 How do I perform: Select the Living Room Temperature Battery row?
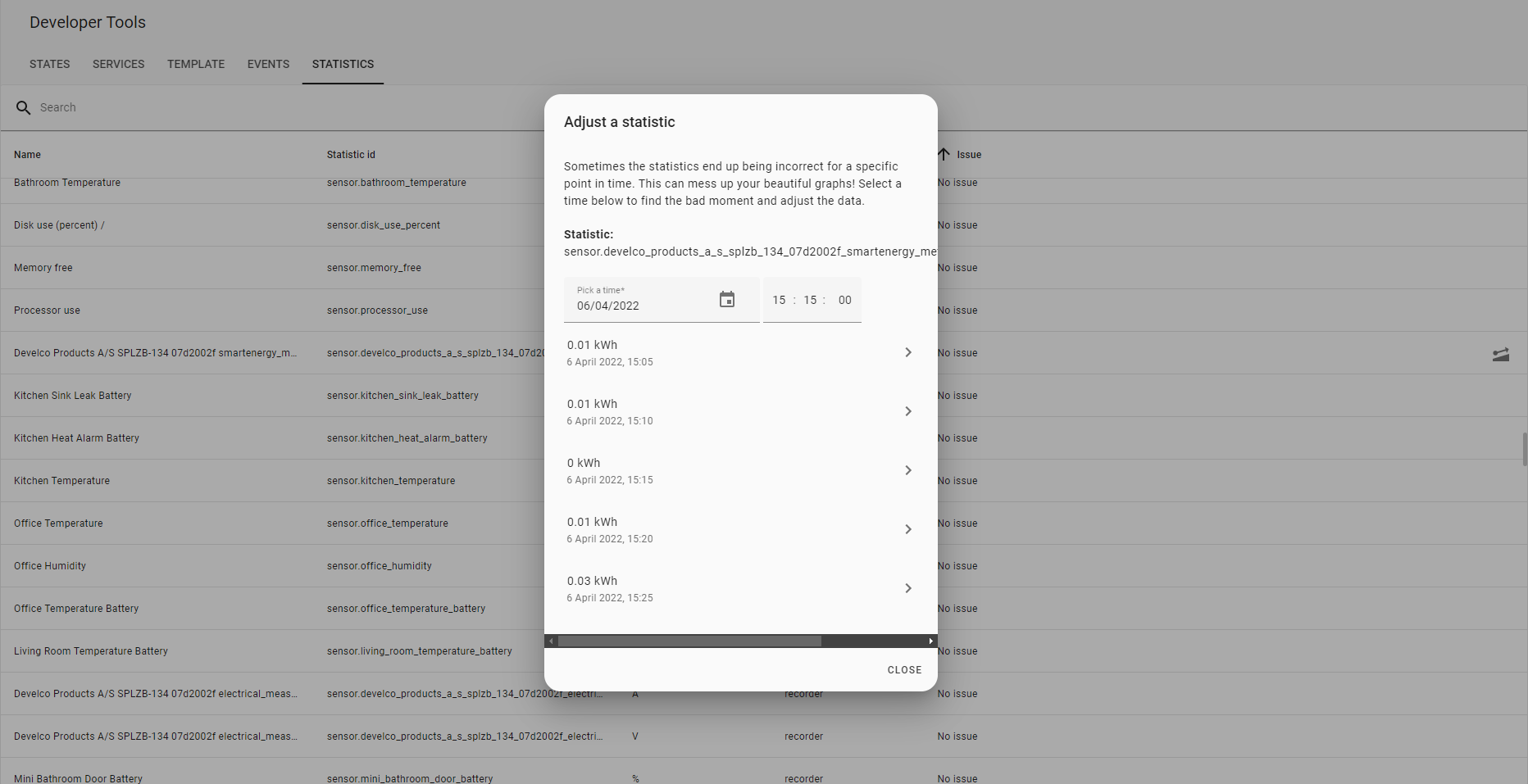pyautogui.click(x=91, y=651)
